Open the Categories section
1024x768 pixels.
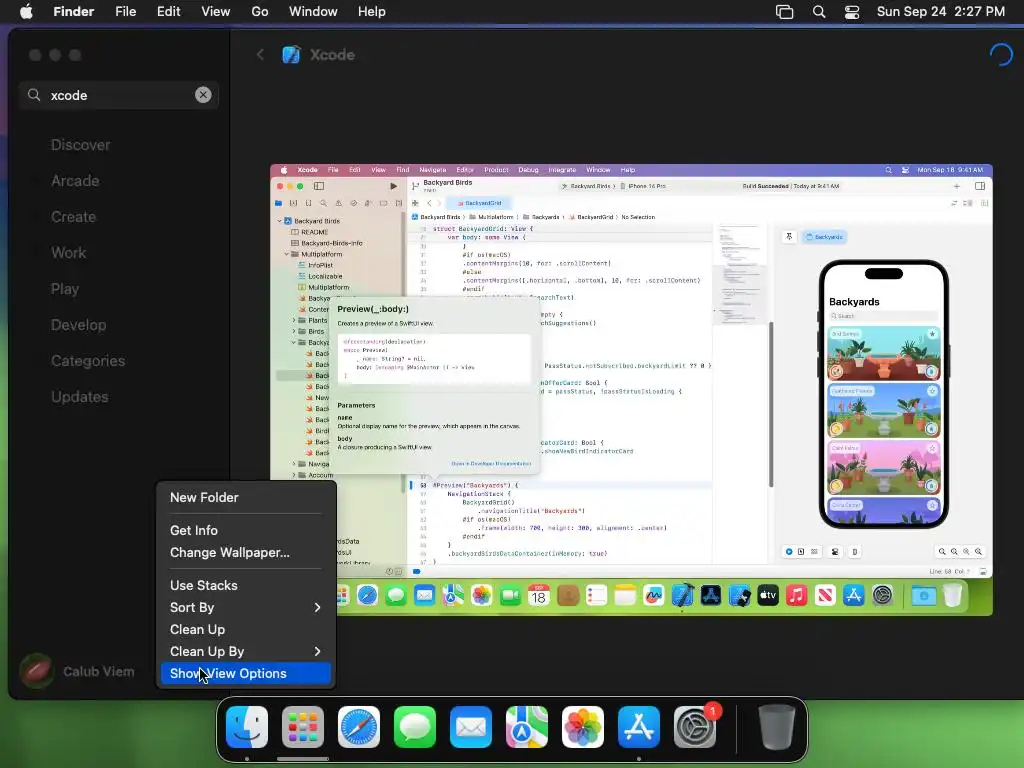[88, 360]
